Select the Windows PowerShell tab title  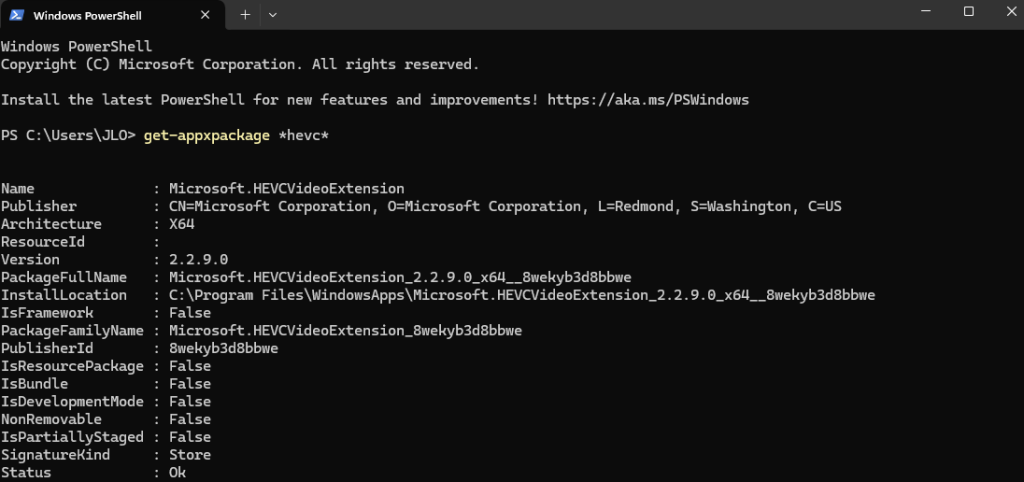click(x=87, y=15)
